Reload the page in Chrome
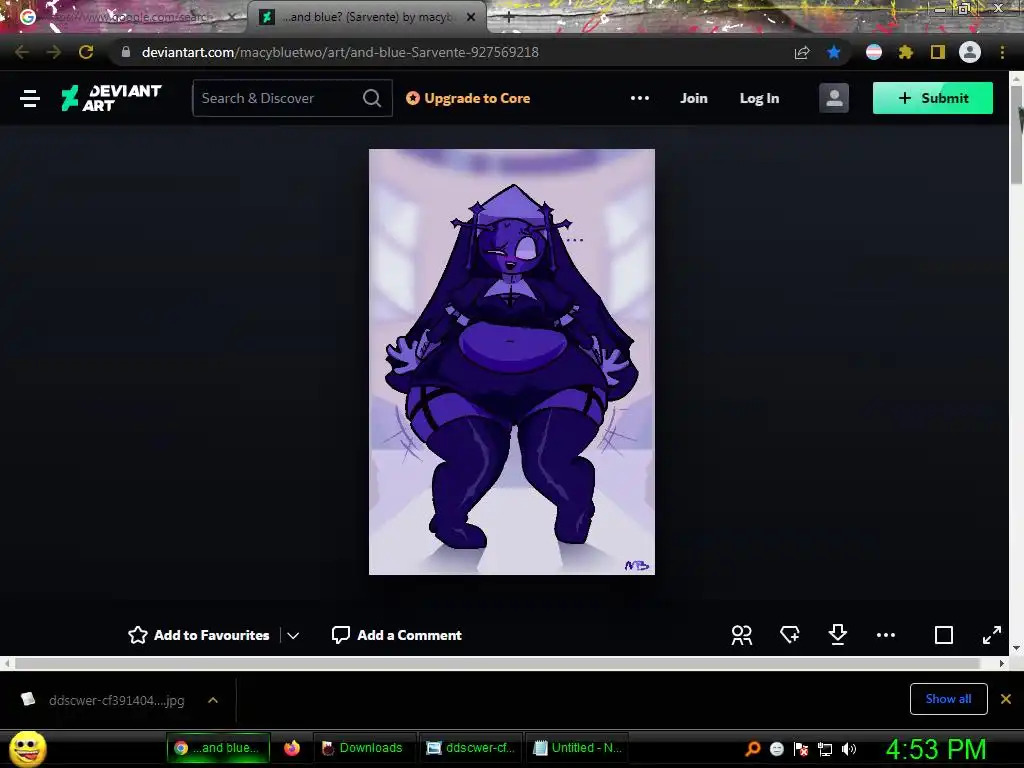The image size is (1024, 768). 86,52
